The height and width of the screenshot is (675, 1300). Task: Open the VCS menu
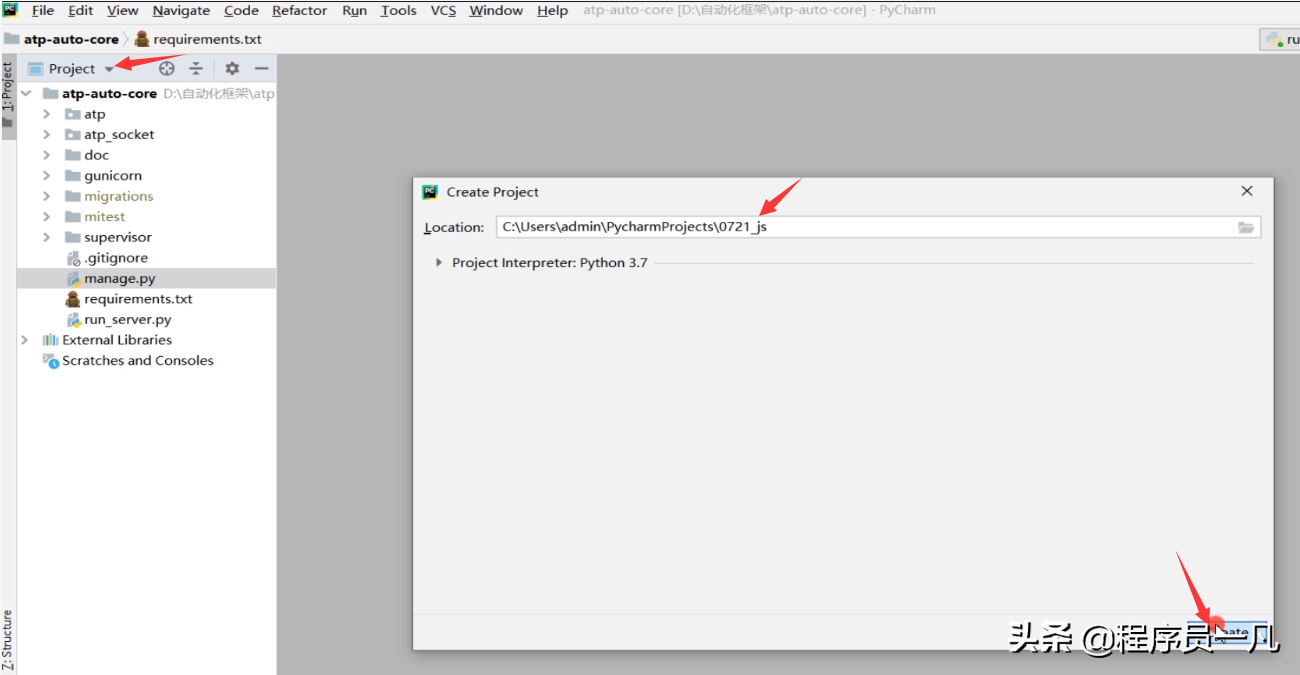click(443, 10)
